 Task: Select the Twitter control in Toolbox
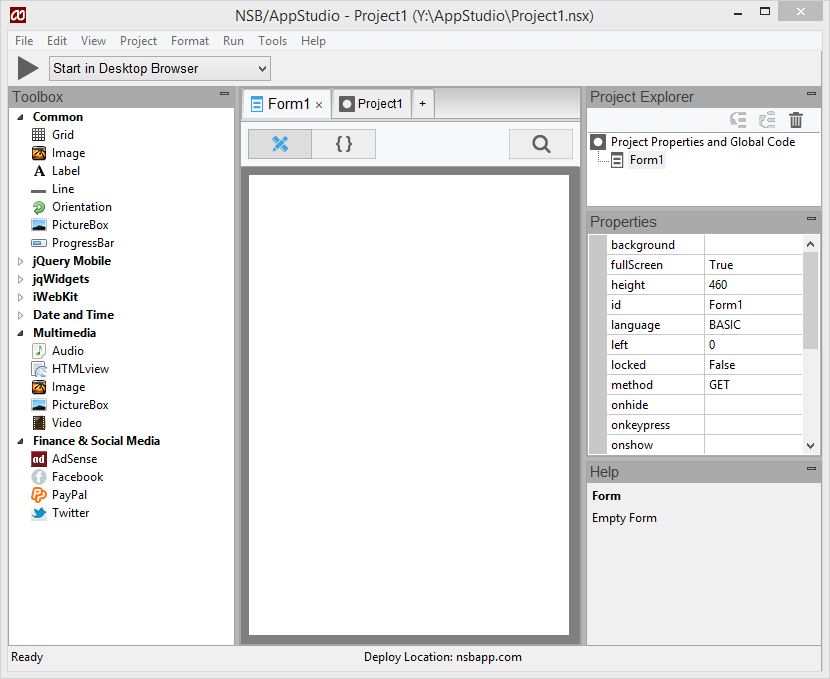[70, 513]
